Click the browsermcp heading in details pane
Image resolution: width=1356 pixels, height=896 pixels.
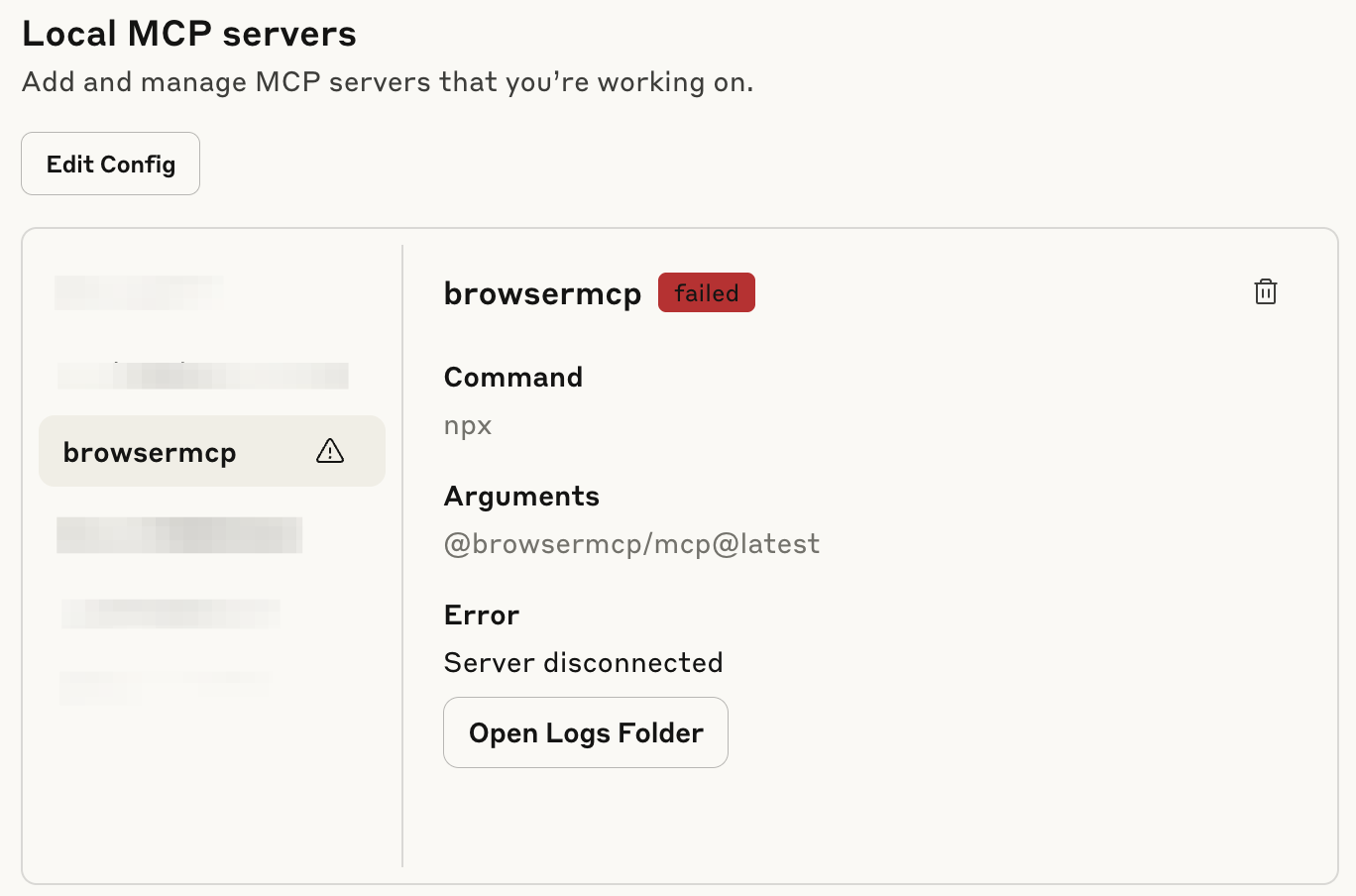point(543,293)
